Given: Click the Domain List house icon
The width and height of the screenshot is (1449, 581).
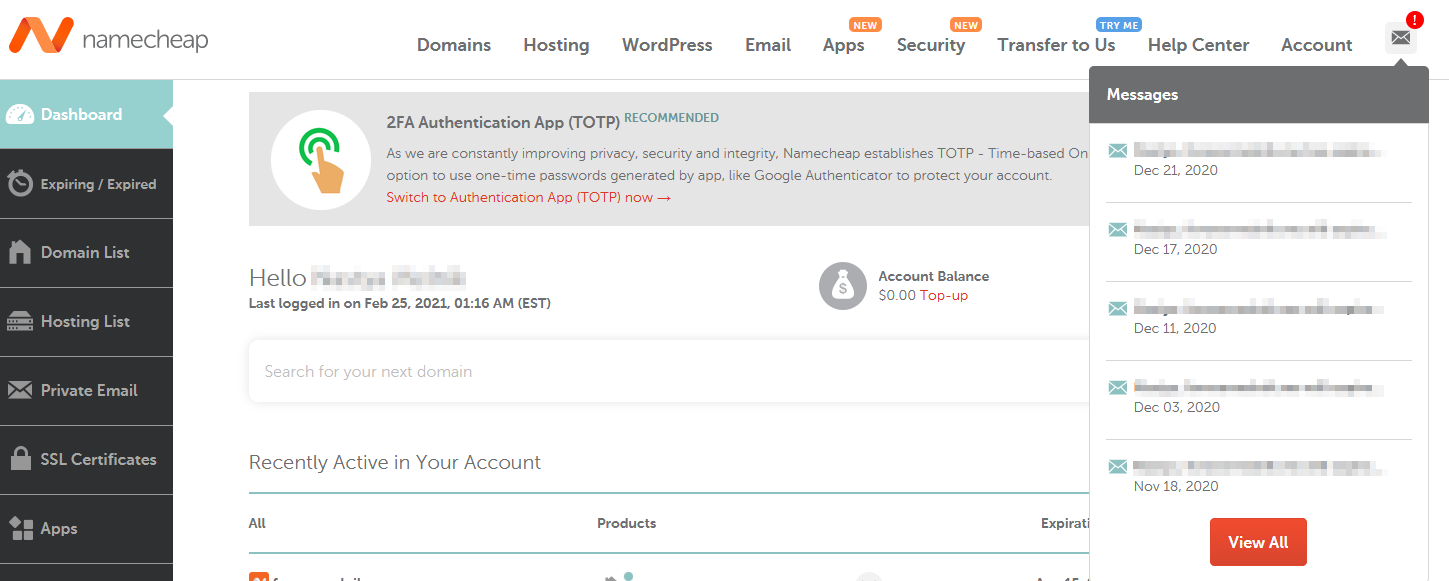Looking at the screenshot, I should pyautogui.click(x=20, y=253).
